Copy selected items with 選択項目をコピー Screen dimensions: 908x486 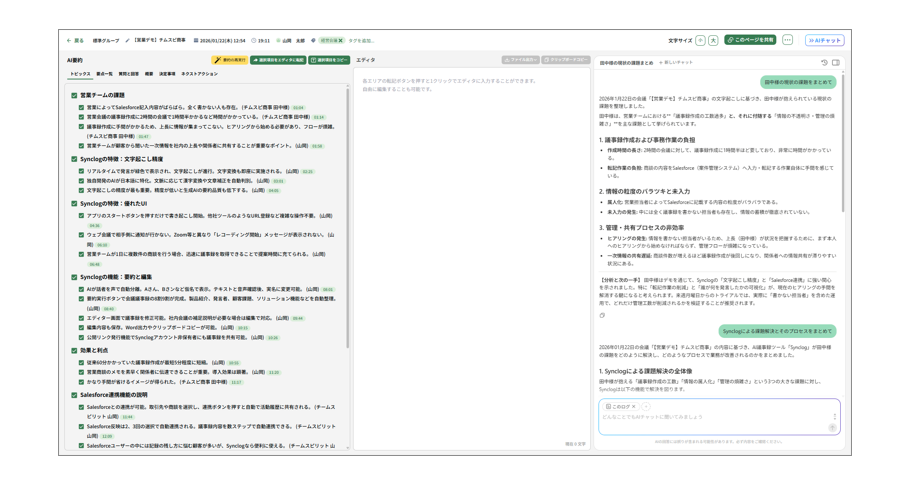tap(329, 60)
